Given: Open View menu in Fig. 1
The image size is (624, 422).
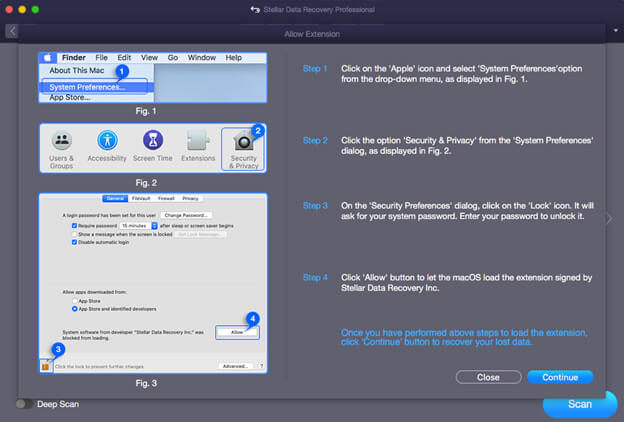Looking at the screenshot, I should click(149, 58).
